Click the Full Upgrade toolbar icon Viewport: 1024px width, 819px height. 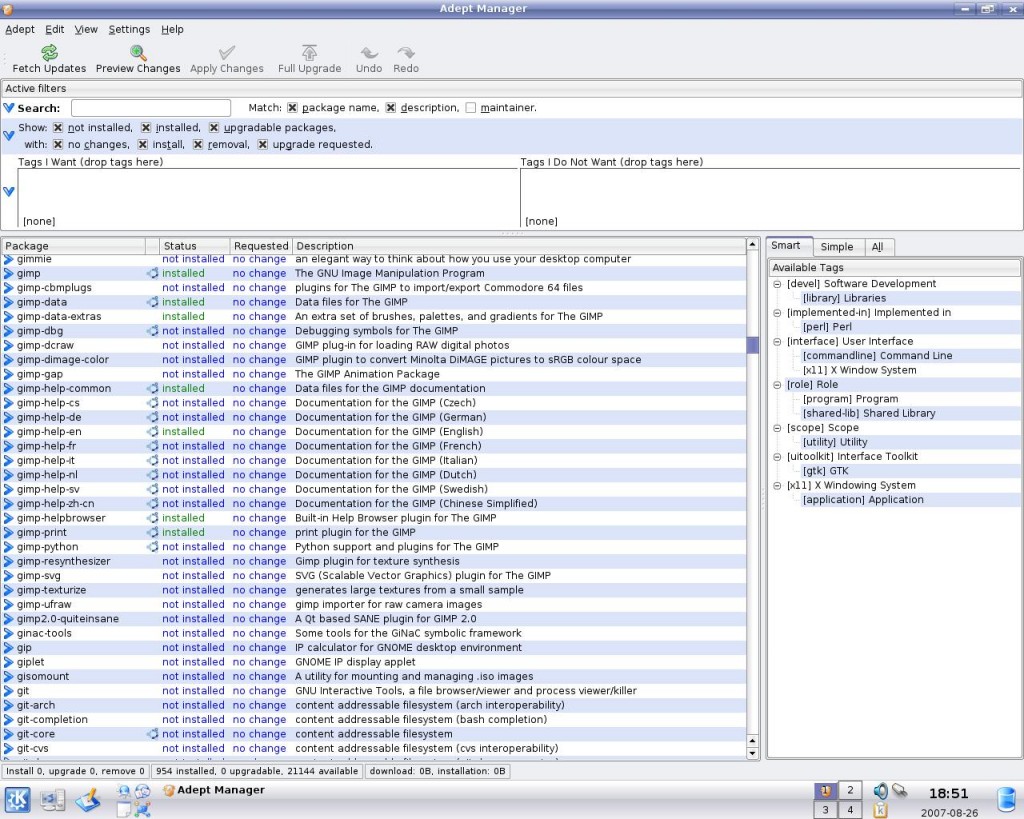click(x=310, y=52)
